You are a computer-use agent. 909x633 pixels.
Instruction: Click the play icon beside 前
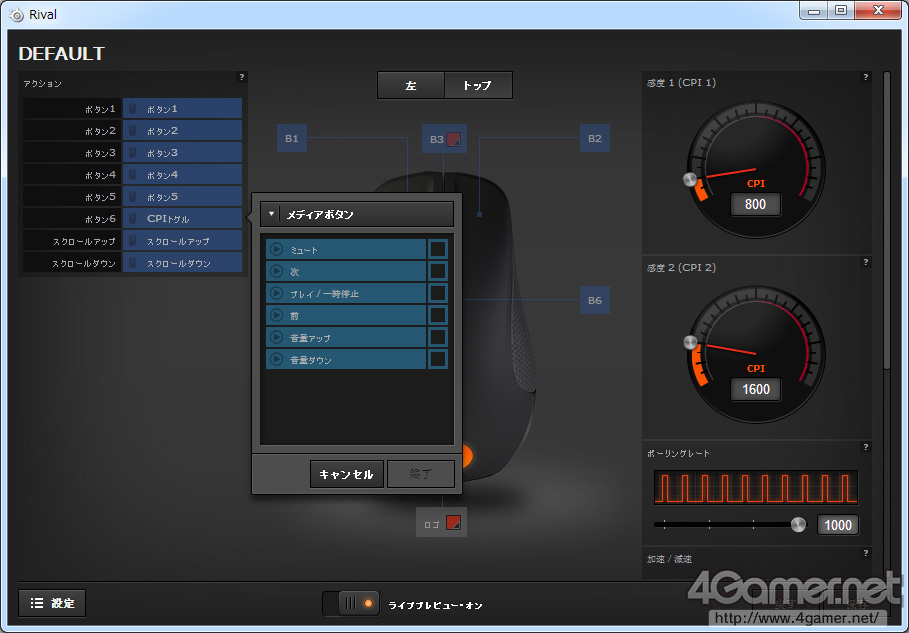(277, 315)
